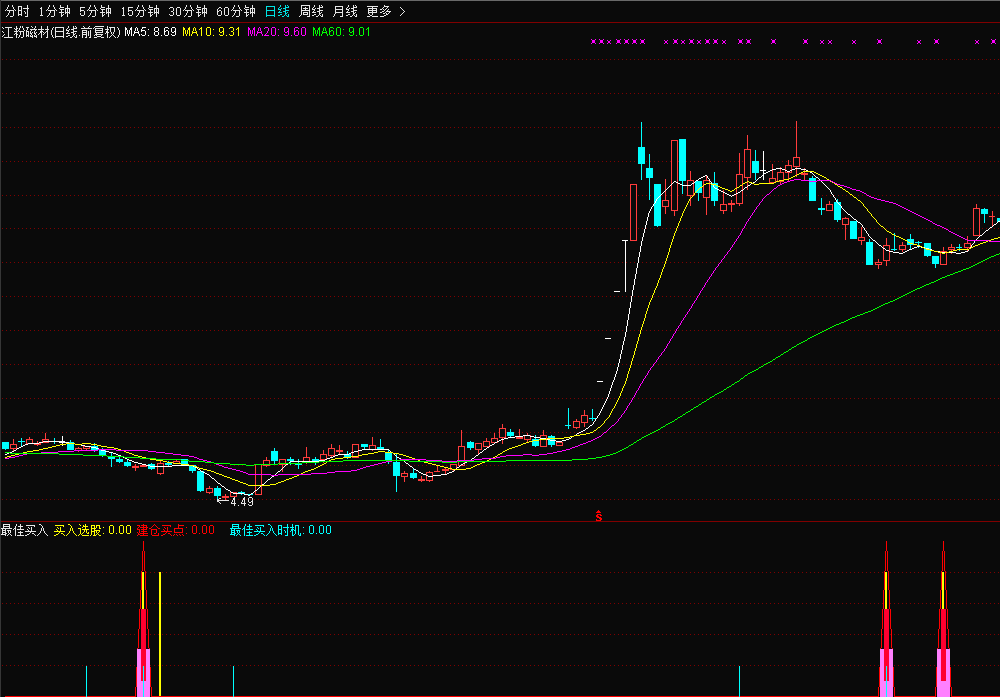
Task: Click the 建仓买点: 0.00 indicator value
Action: 175,530
